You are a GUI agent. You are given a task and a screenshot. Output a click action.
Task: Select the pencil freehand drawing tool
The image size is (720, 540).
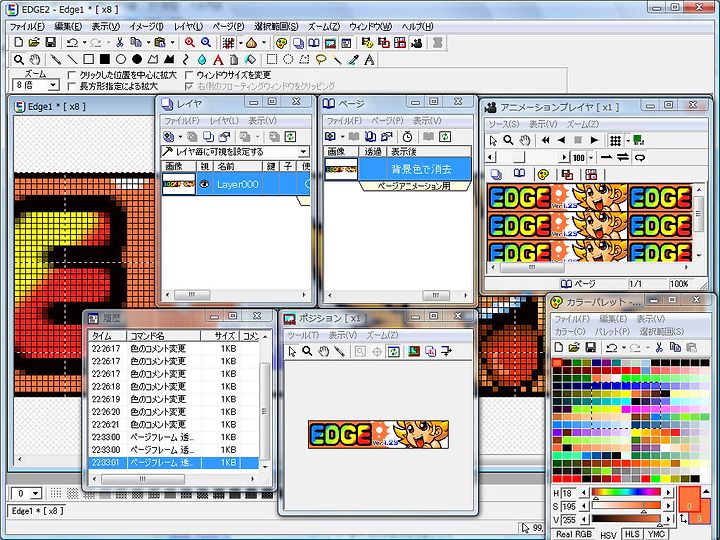pos(56,60)
